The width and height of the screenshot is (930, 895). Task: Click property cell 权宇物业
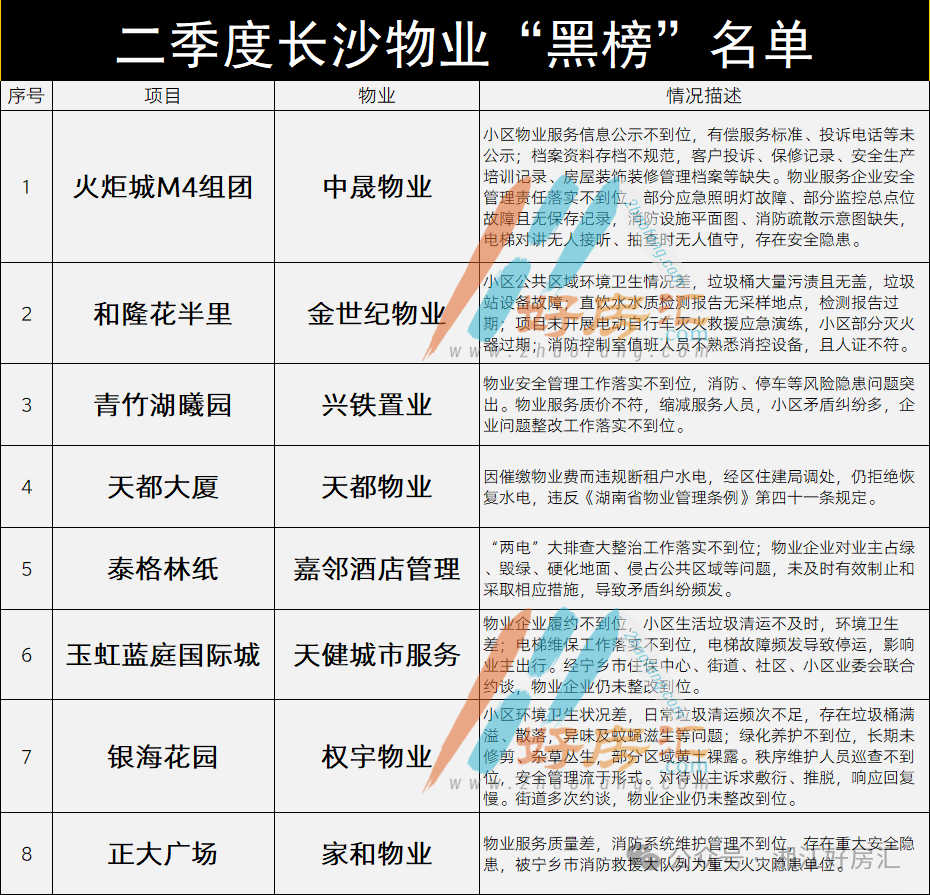click(377, 757)
